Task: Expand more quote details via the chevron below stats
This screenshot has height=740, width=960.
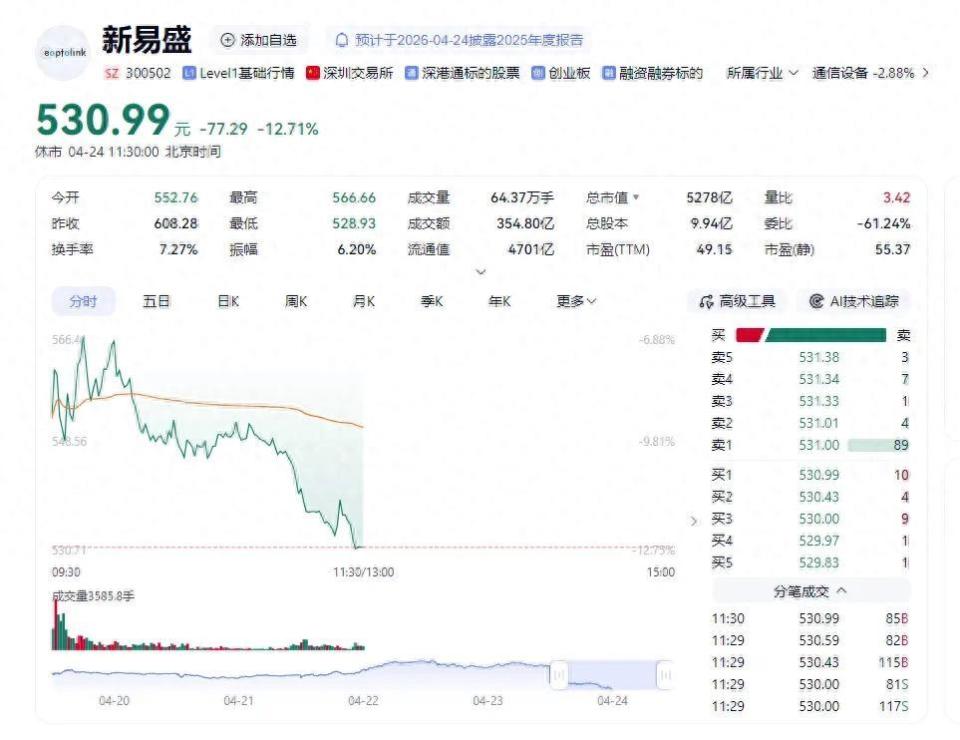Action: coord(481,272)
